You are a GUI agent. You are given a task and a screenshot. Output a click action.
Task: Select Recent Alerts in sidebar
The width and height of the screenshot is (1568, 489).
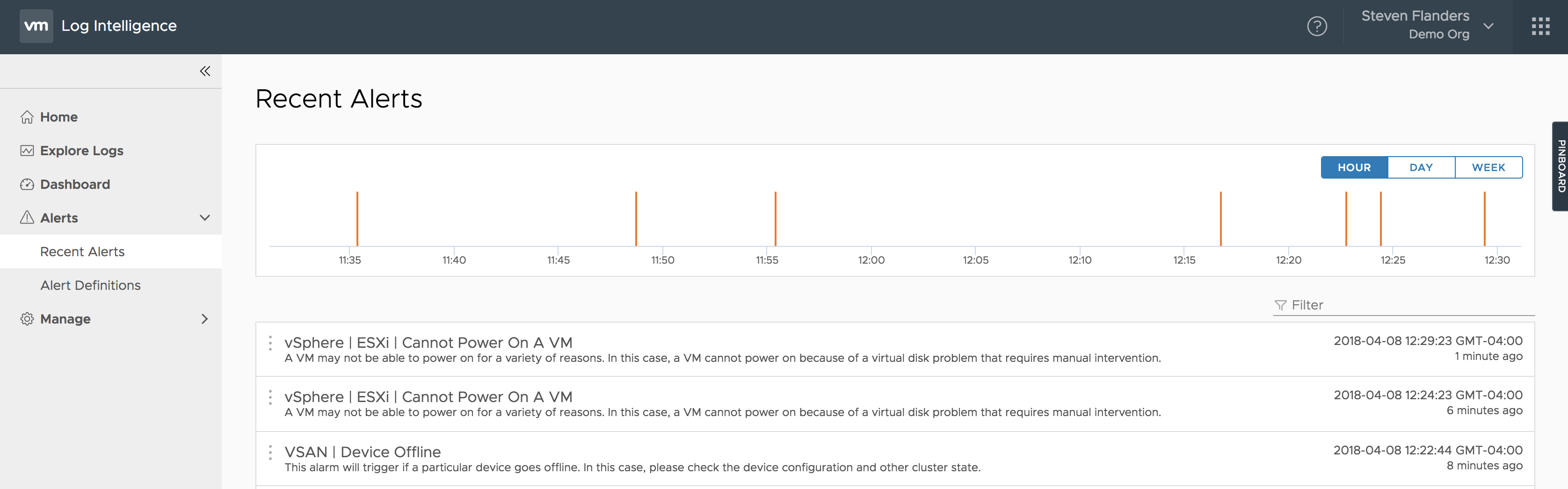point(82,252)
